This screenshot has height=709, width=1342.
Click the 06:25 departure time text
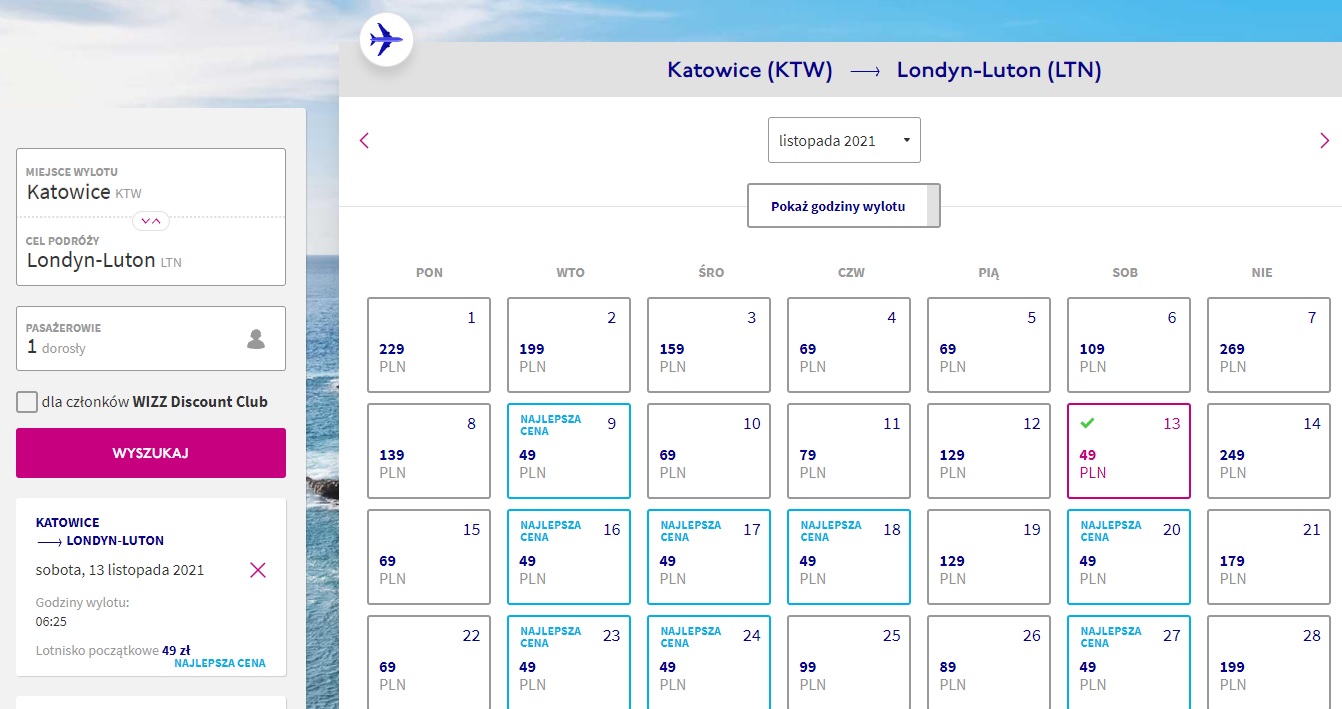(x=51, y=622)
